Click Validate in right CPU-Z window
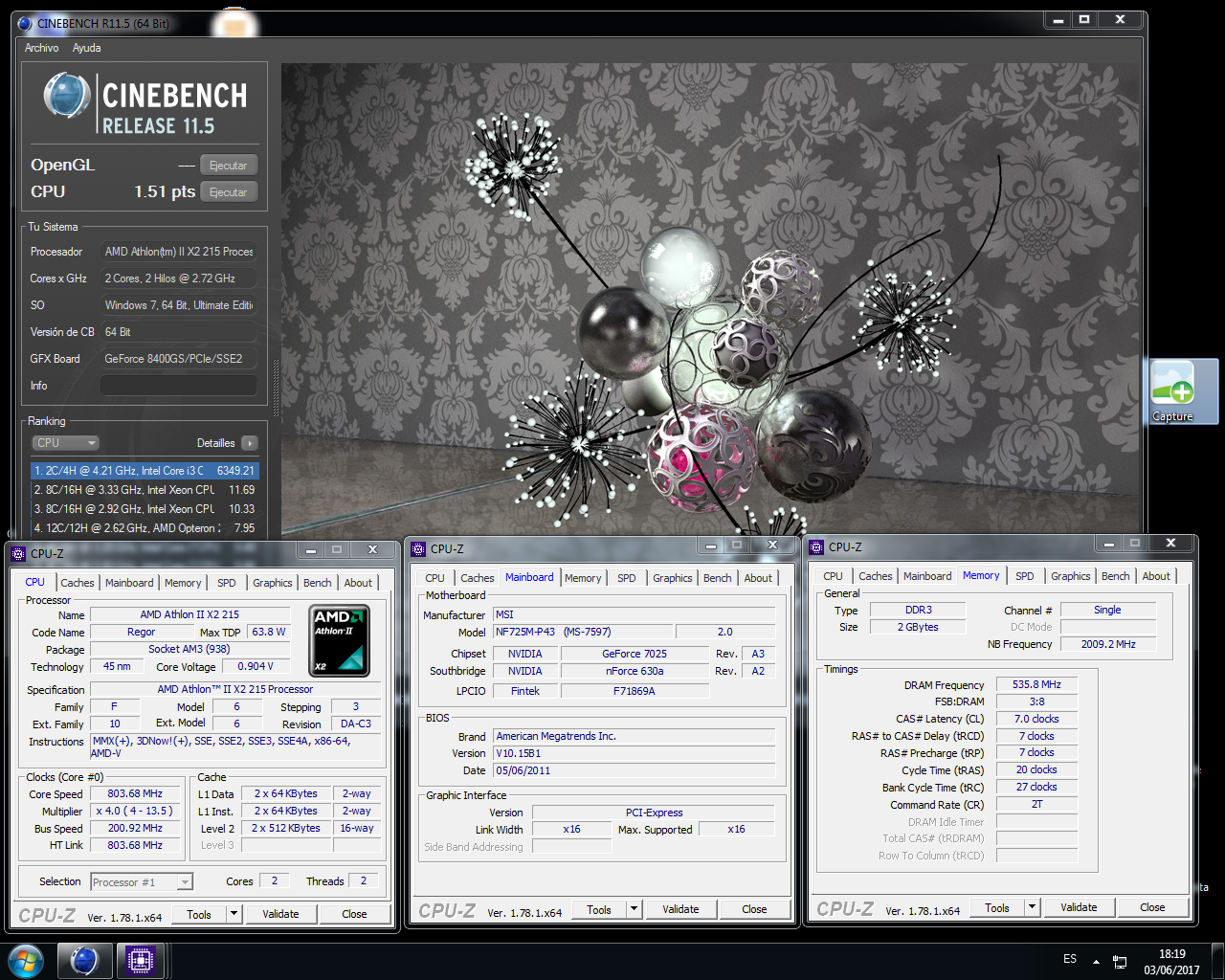This screenshot has width=1225, height=980. click(x=1079, y=907)
